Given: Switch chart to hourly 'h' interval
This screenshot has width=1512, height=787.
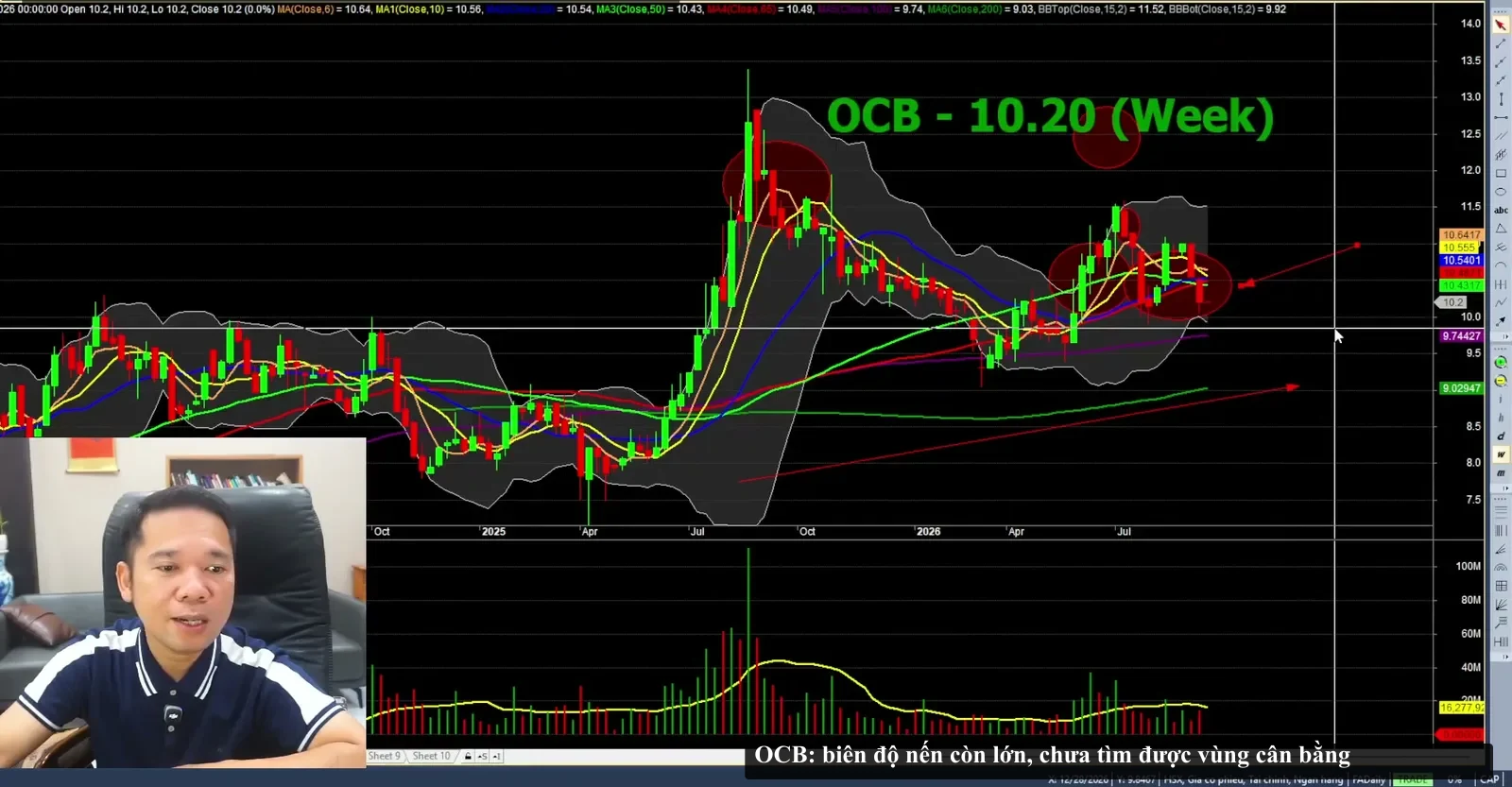Looking at the screenshot, I should pyautogui.click(x=1501, y=419).
